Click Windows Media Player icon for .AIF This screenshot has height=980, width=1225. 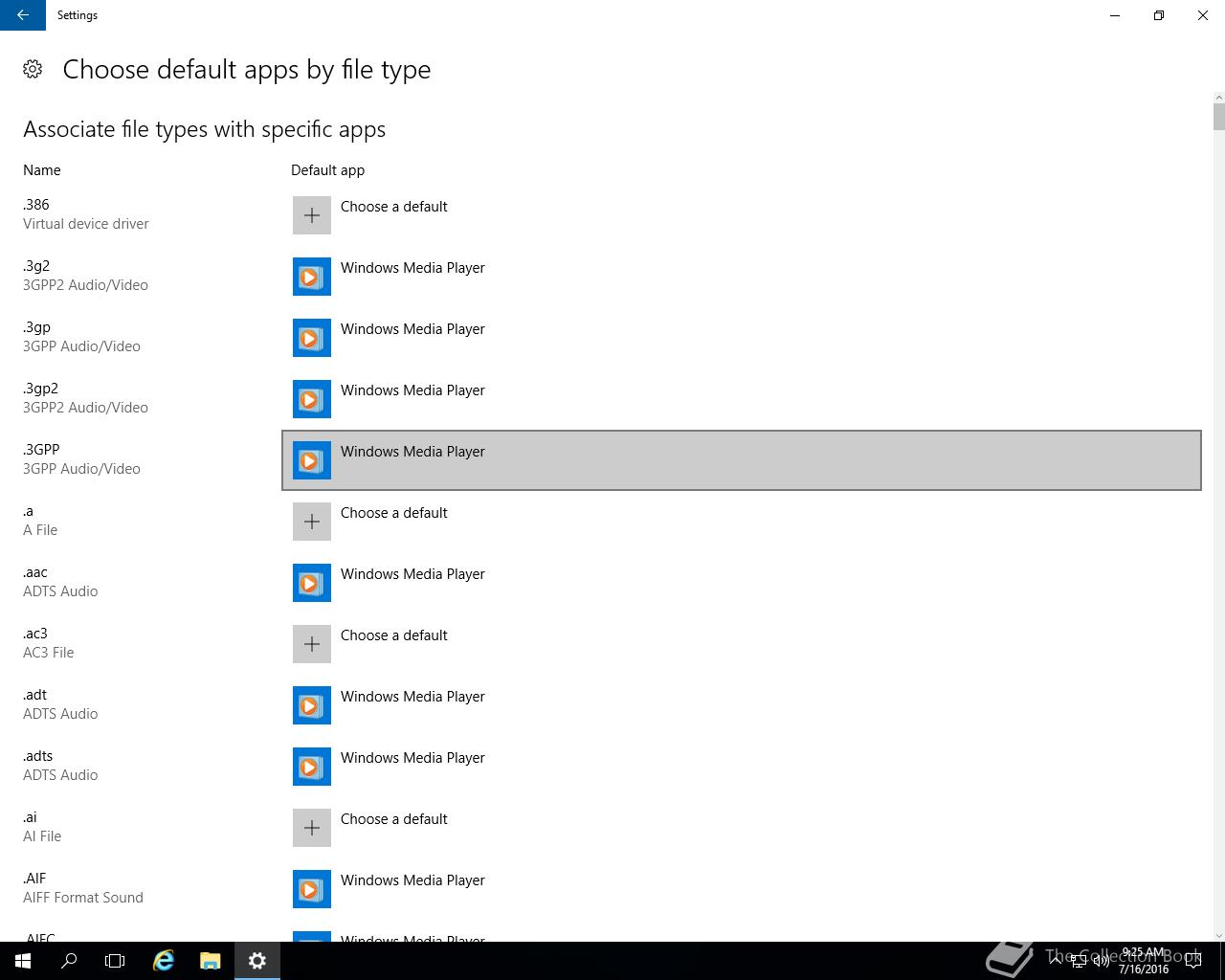coord(312,889)
